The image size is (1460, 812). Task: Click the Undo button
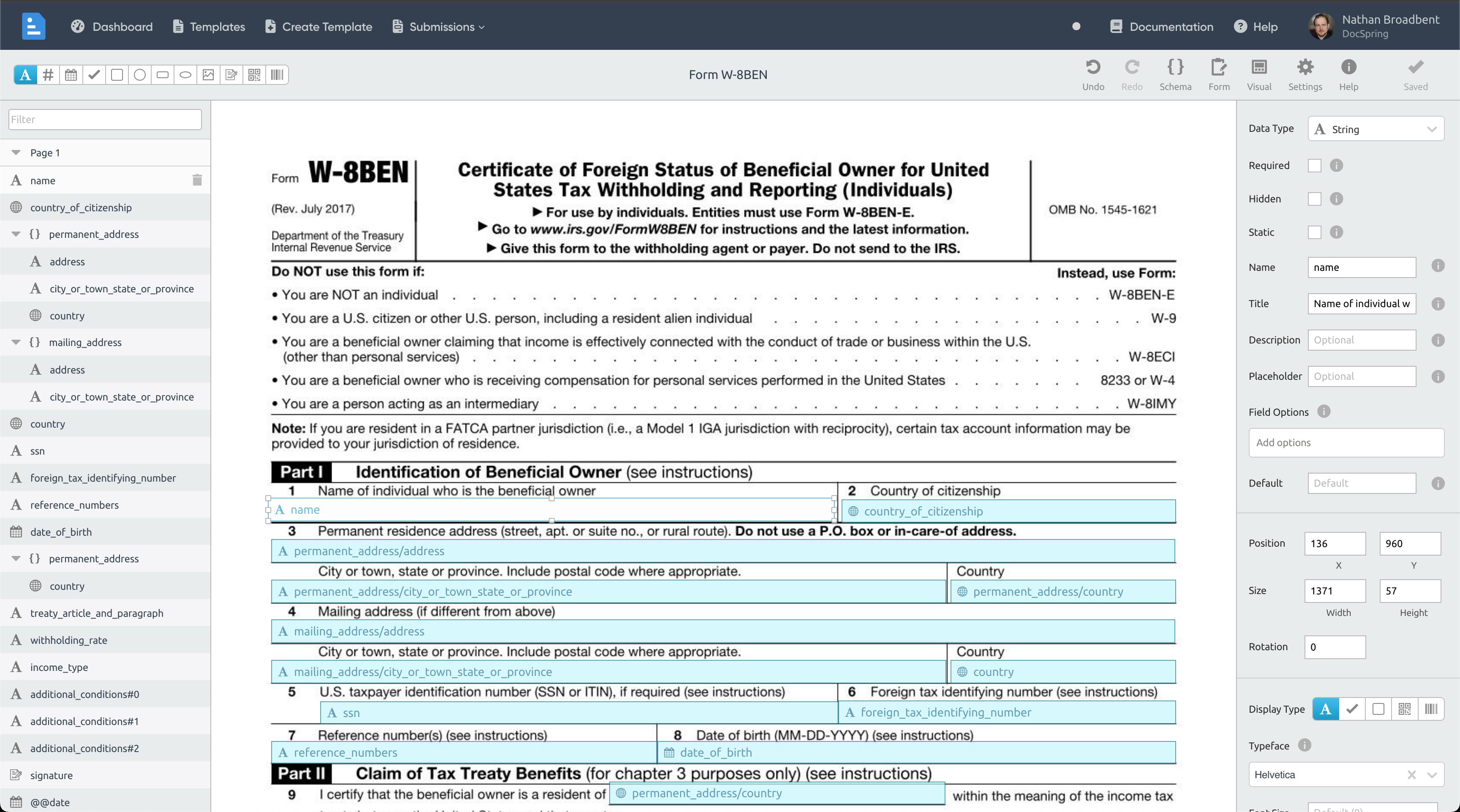coord(1093,75)
